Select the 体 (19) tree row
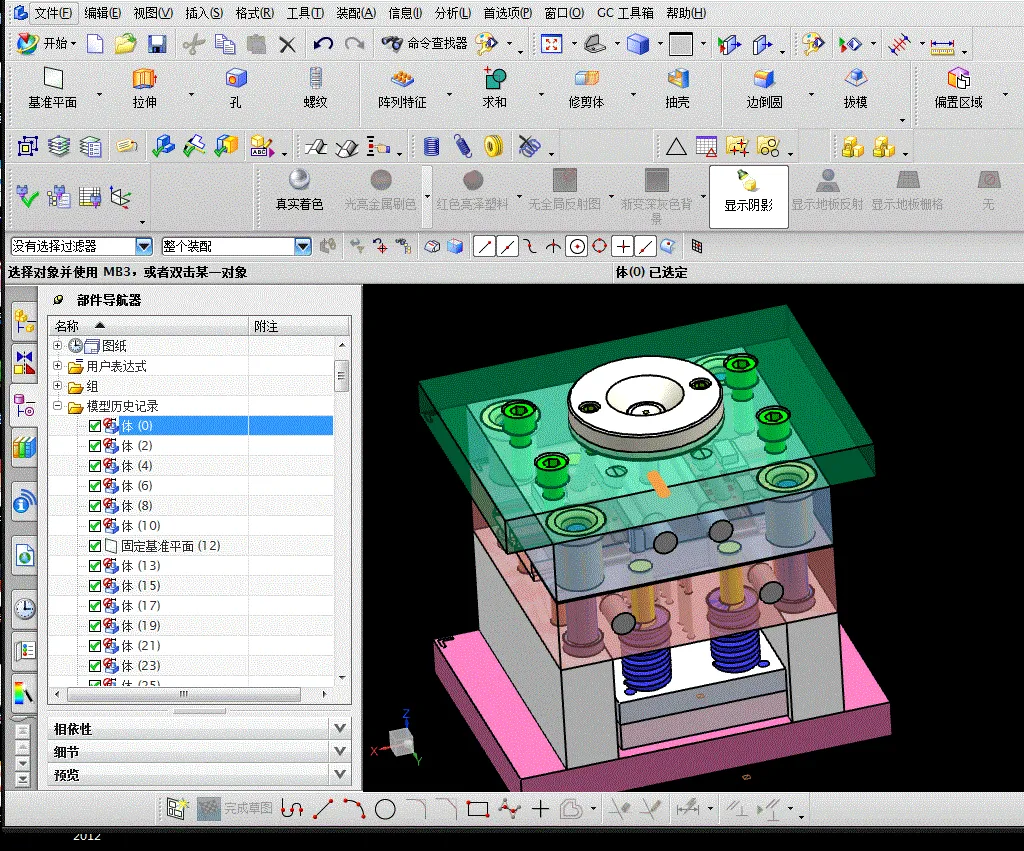 191,626
